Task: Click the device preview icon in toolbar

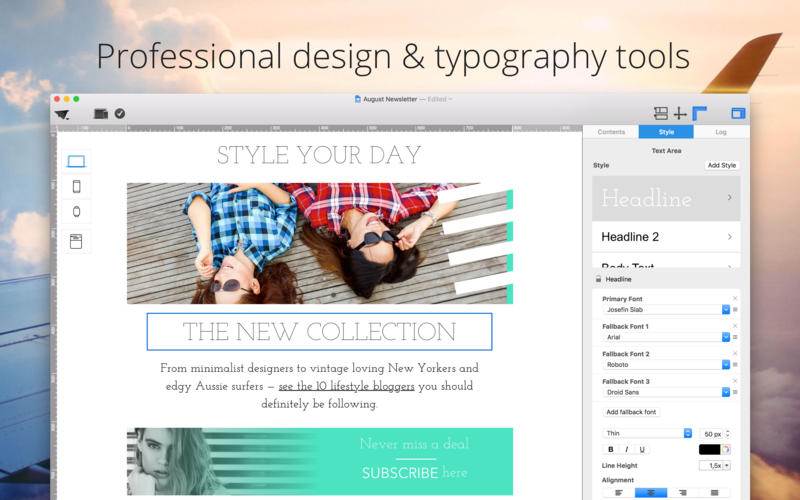Action: click(101, 114)
